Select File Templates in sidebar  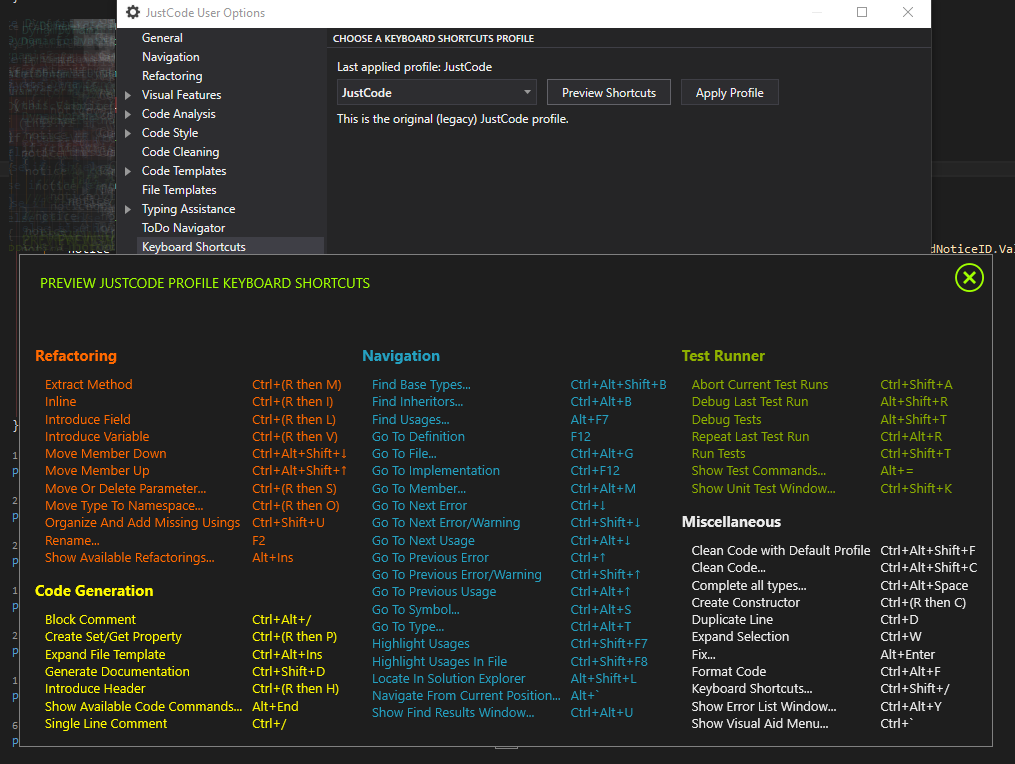[179, 190]
